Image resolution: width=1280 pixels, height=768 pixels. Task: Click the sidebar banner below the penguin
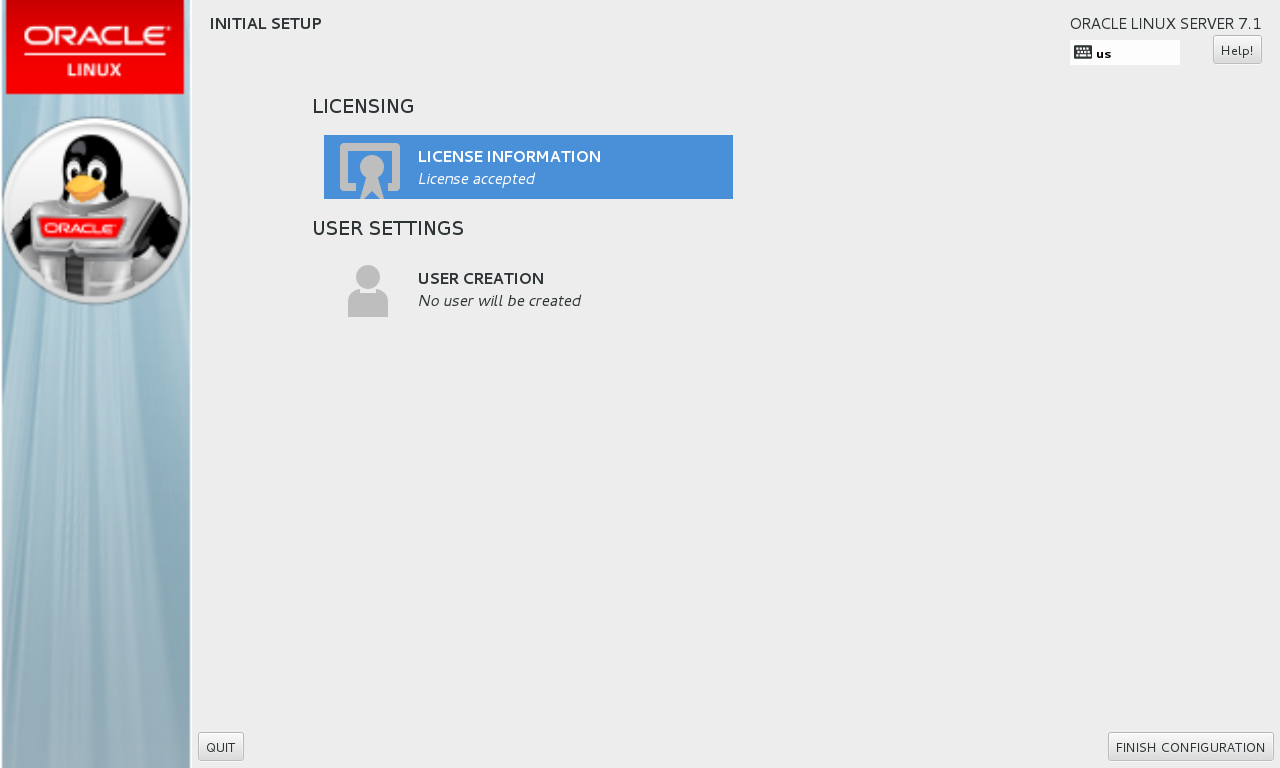(x=95, y=536)
